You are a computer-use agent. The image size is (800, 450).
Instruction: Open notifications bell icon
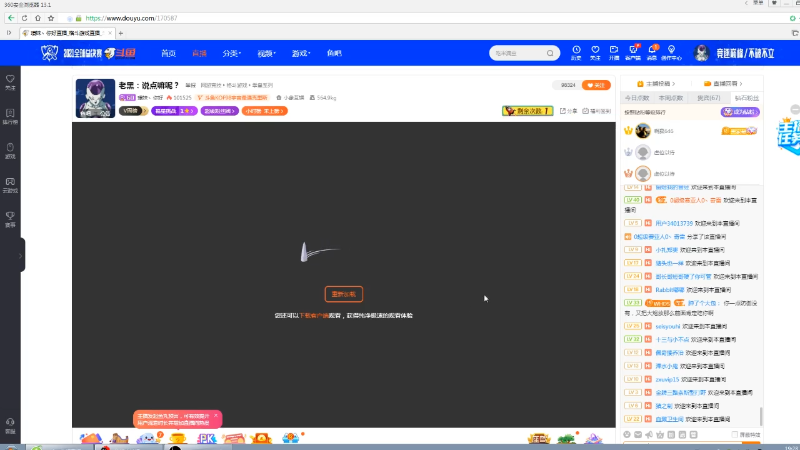coord(652,53)
